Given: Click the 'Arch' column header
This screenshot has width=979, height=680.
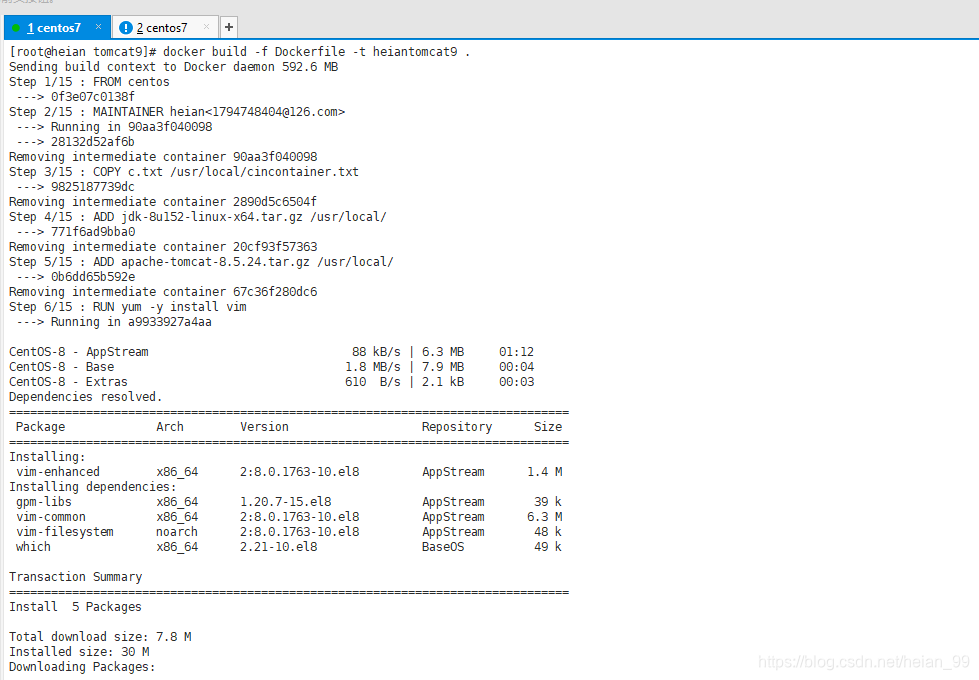Looking at the screenshot, I should tap(170, 426).
